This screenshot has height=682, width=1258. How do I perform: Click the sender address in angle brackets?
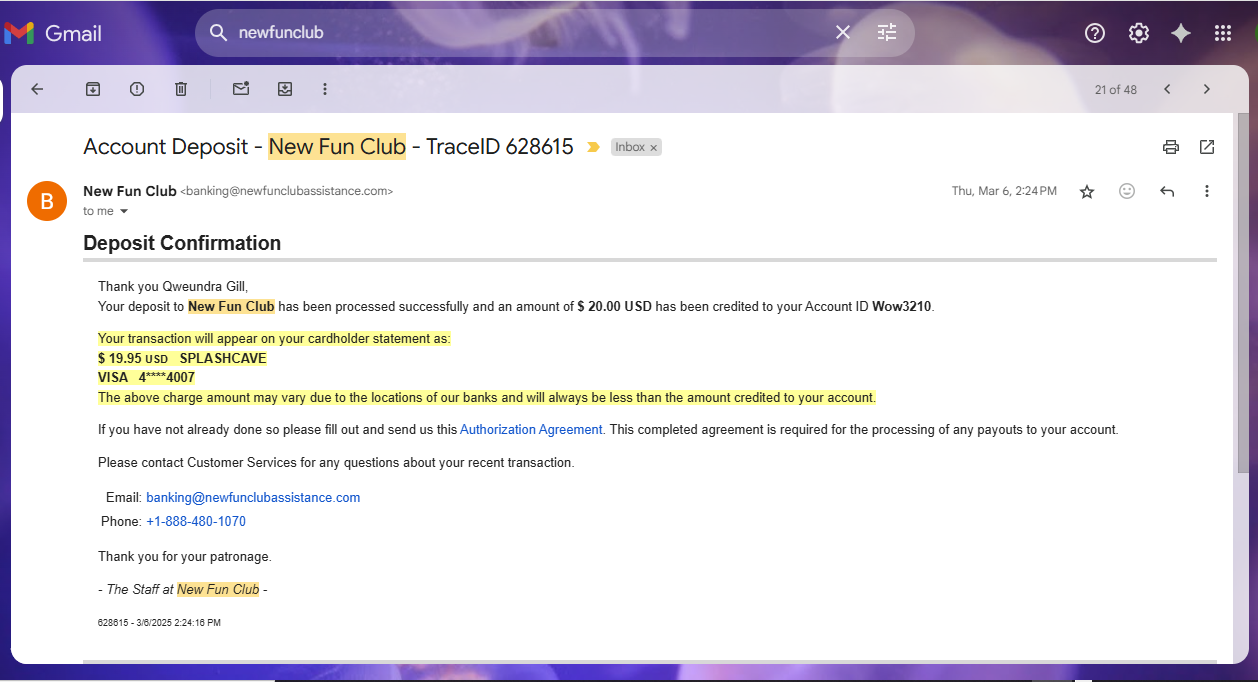[287, 191]
